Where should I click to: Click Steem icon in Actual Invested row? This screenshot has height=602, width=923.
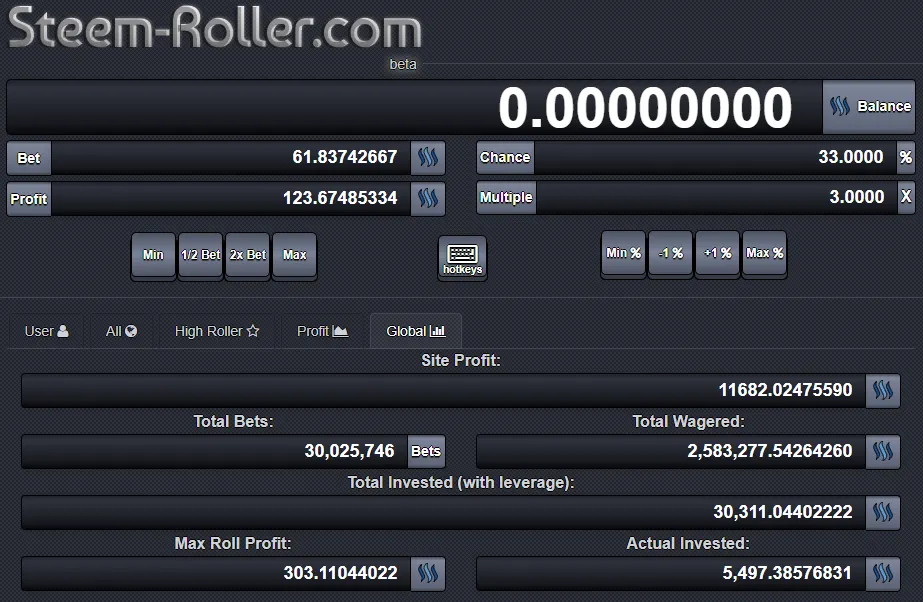(883, 573)
